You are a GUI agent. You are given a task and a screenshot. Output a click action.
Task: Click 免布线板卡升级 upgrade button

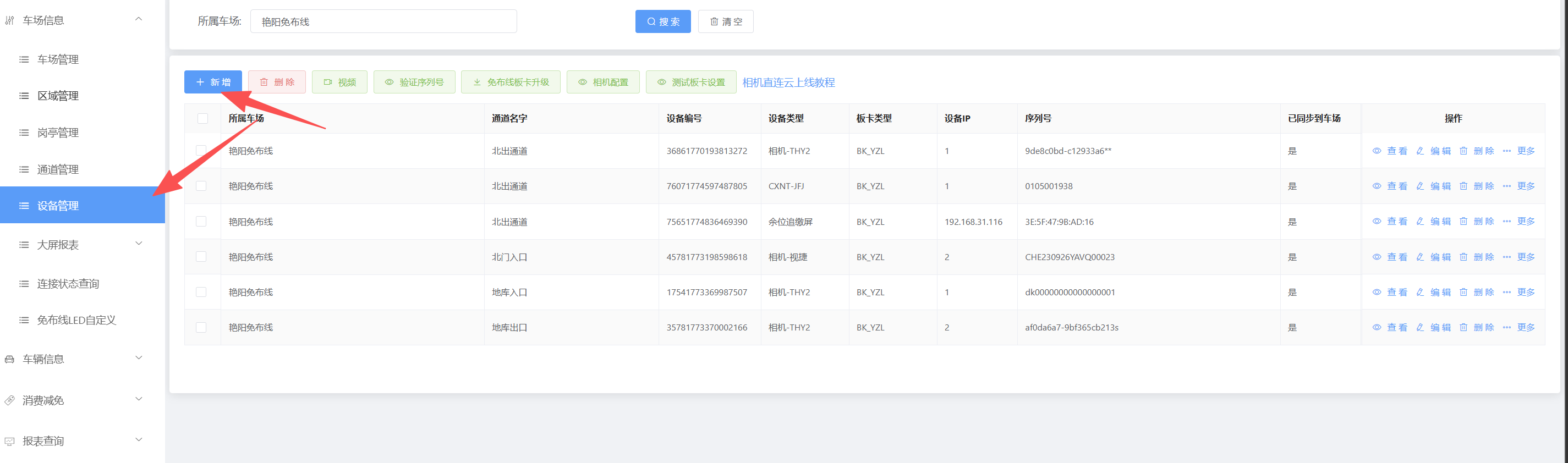(x=511, y=82)
